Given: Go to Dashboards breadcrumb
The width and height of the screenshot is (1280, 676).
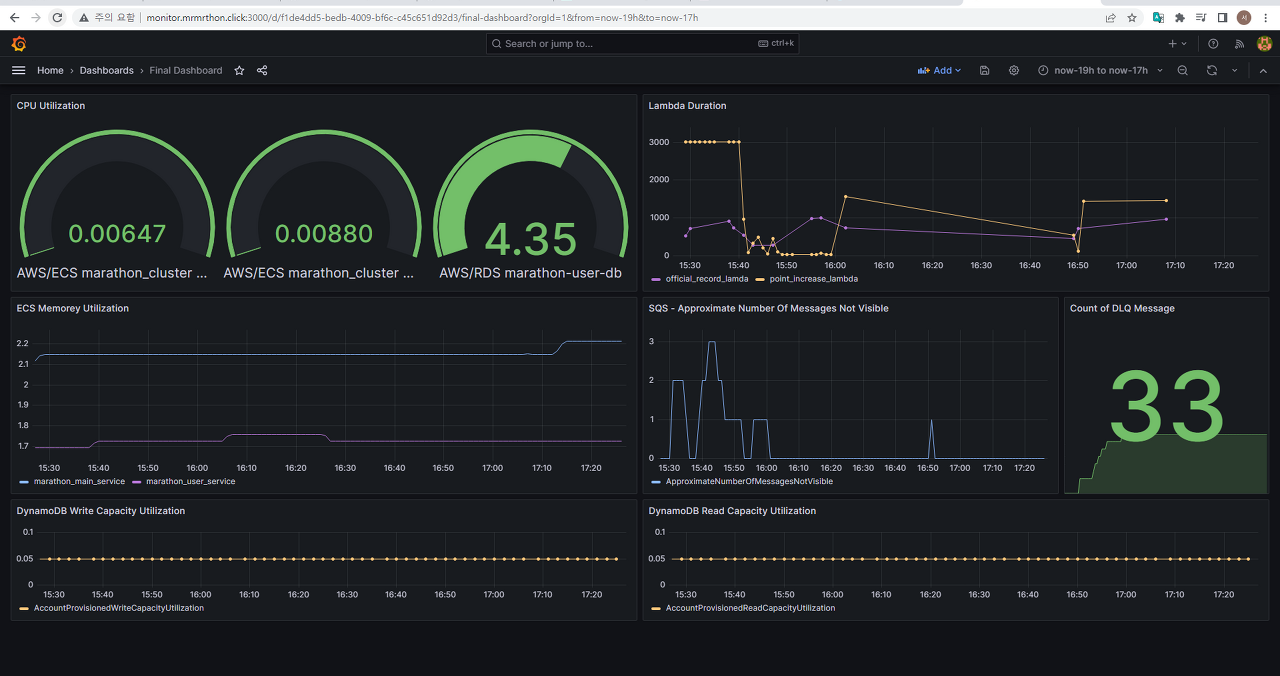Looking at the screenshot, I should coord(107,71).
